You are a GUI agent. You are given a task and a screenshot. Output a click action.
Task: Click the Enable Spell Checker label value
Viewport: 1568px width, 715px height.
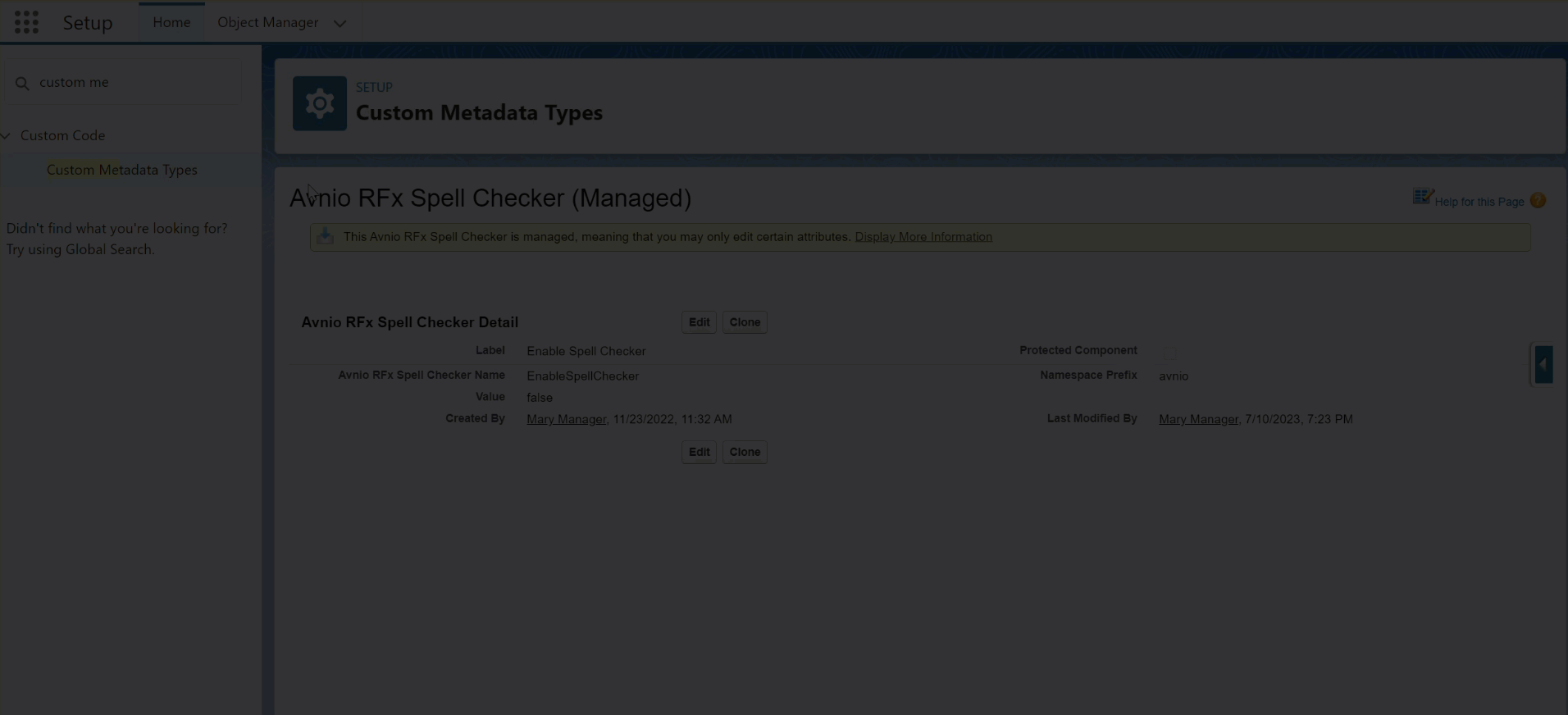click(x=586, y=351)
